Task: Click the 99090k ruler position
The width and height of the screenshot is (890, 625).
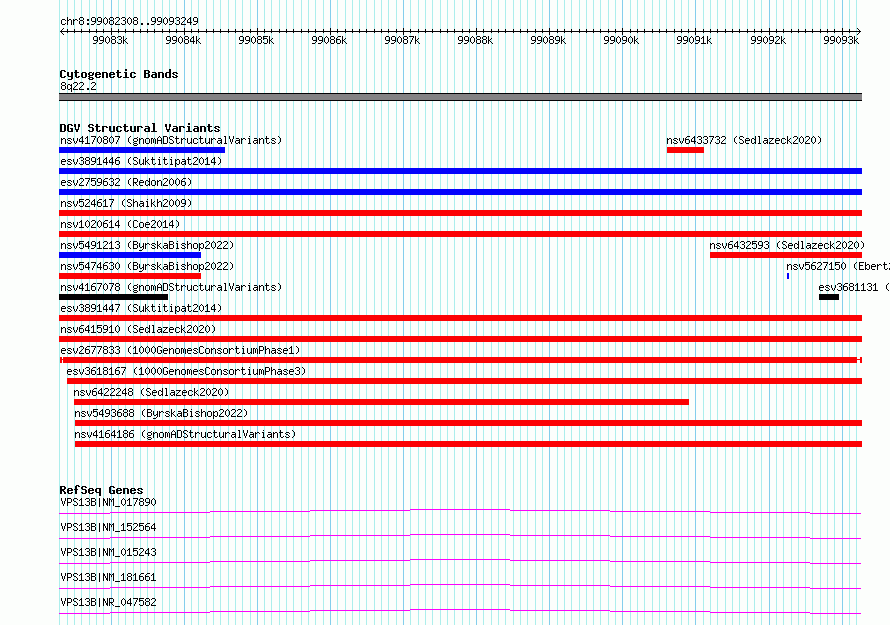Action: 621,40
